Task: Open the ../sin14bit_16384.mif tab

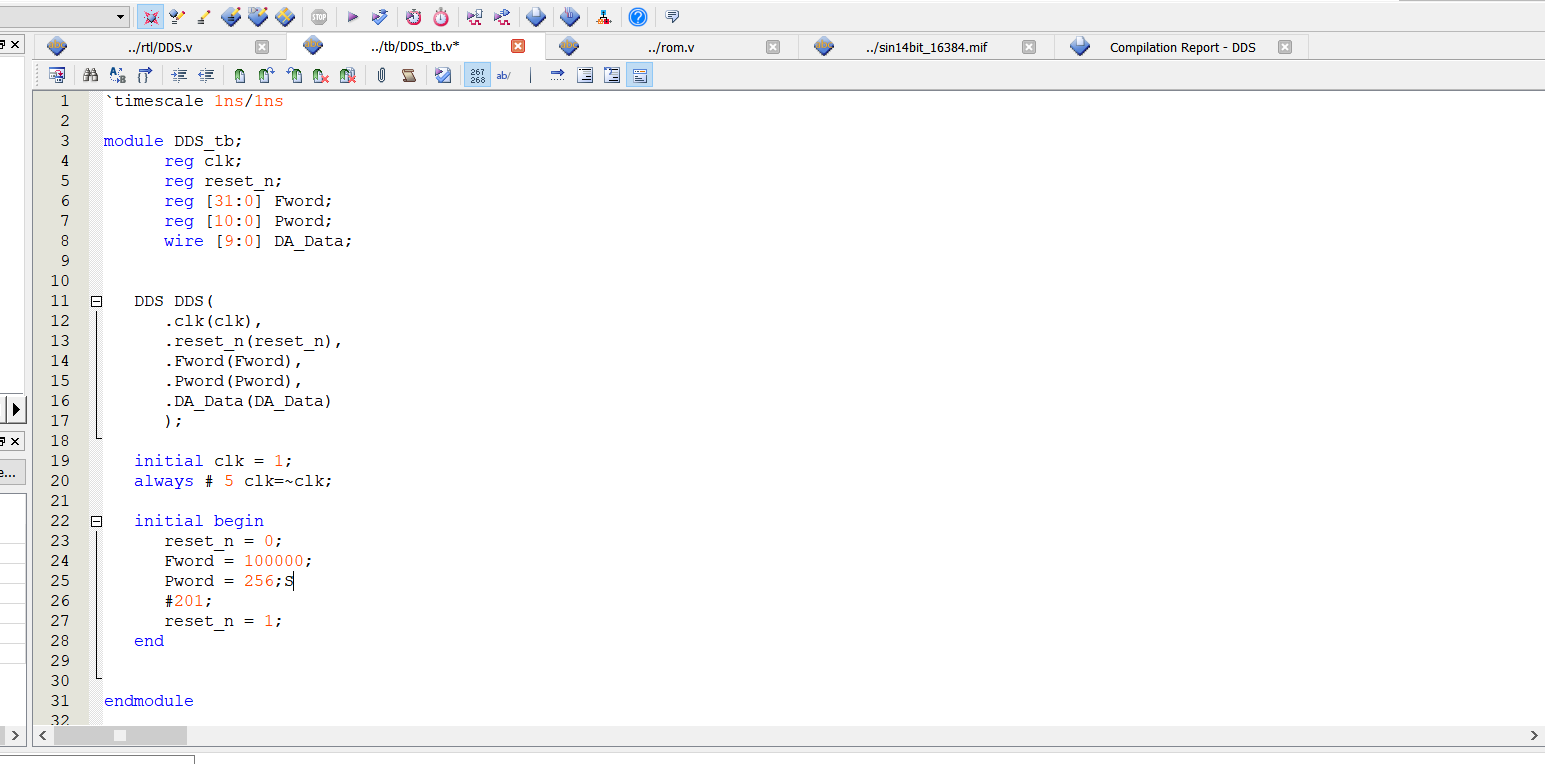Action: point(926,47)
